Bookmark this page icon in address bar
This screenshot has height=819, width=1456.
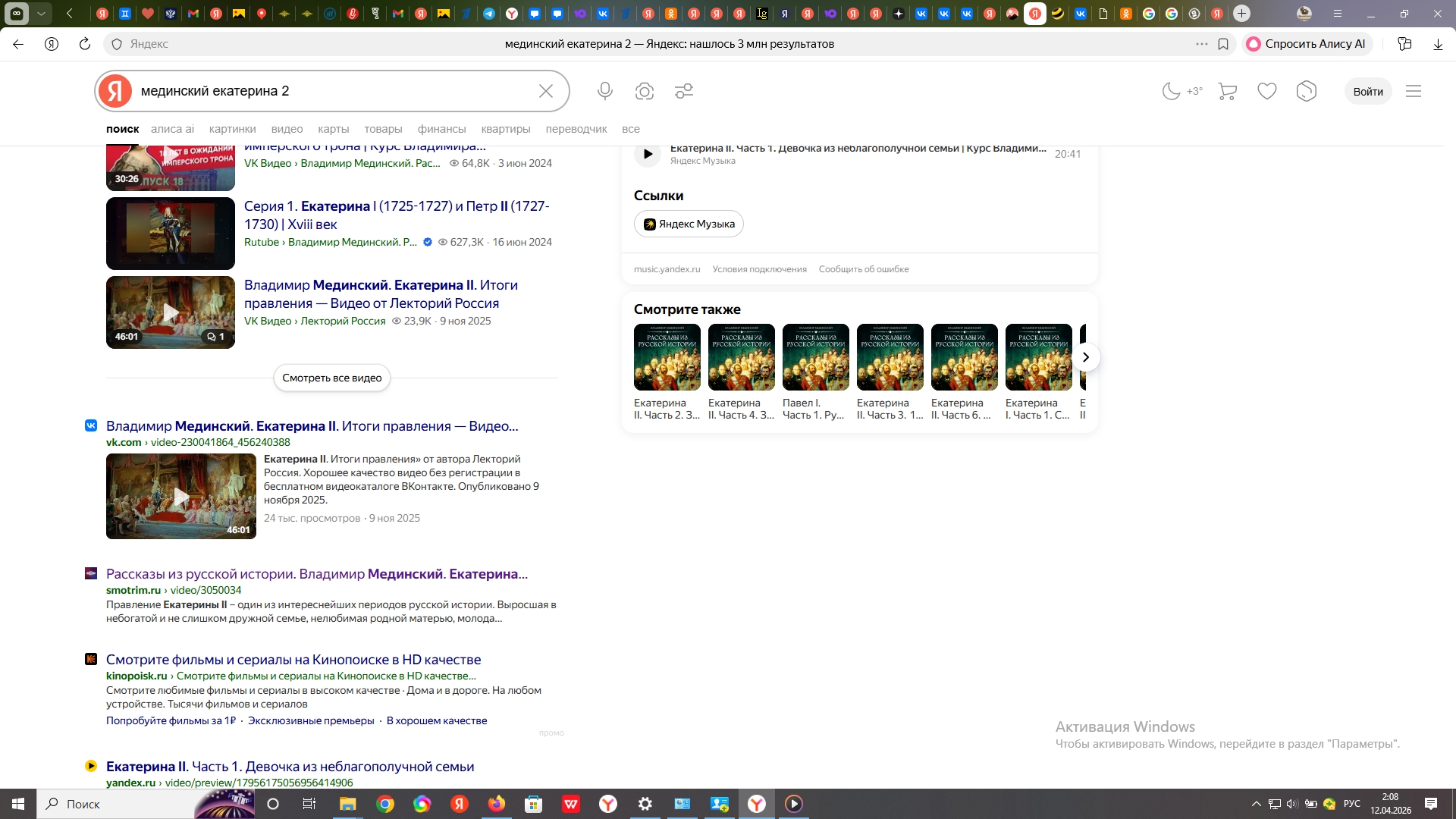pos(1223,44)
